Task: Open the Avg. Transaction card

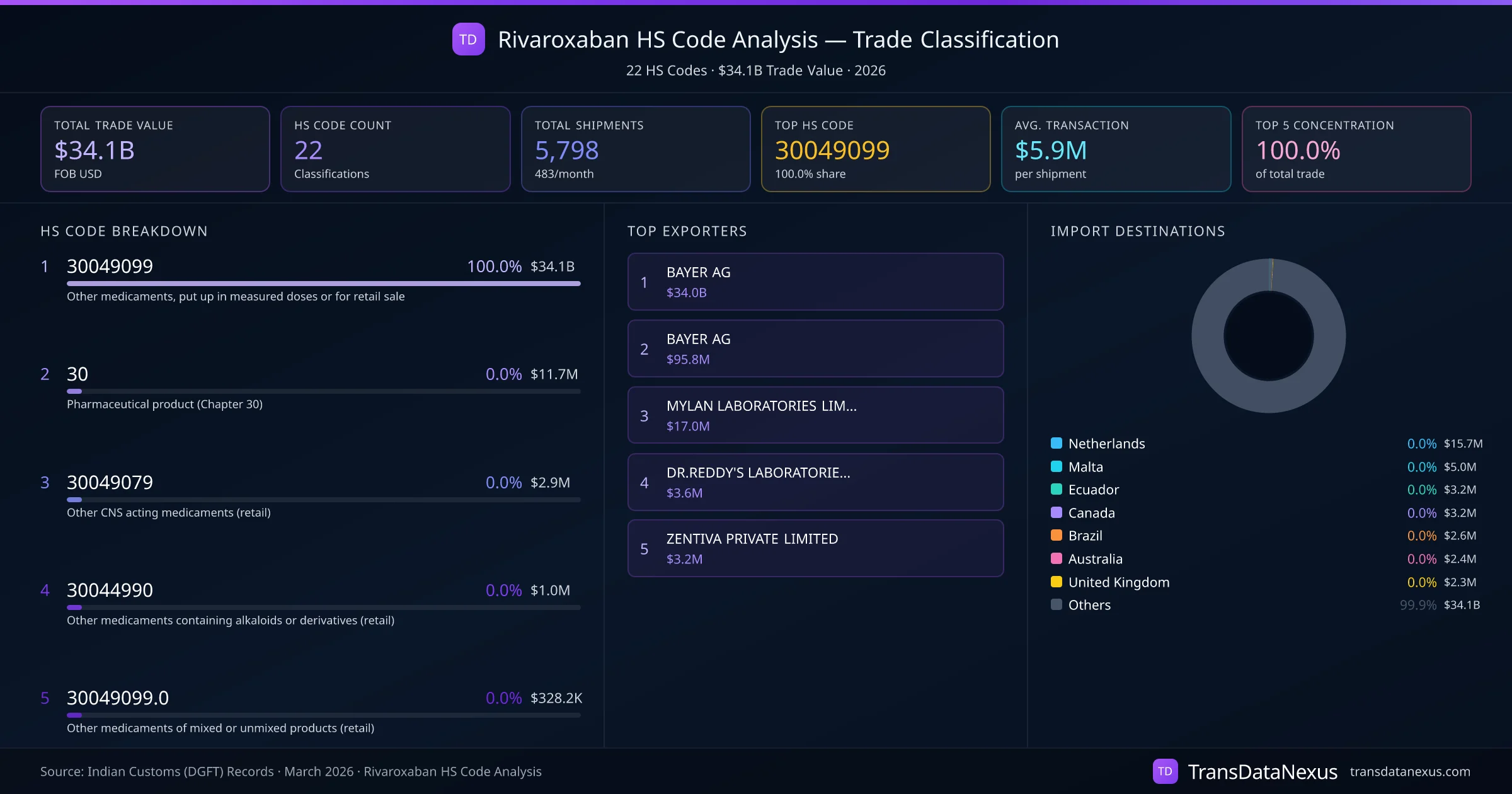Action: (x=1116, y=149)
